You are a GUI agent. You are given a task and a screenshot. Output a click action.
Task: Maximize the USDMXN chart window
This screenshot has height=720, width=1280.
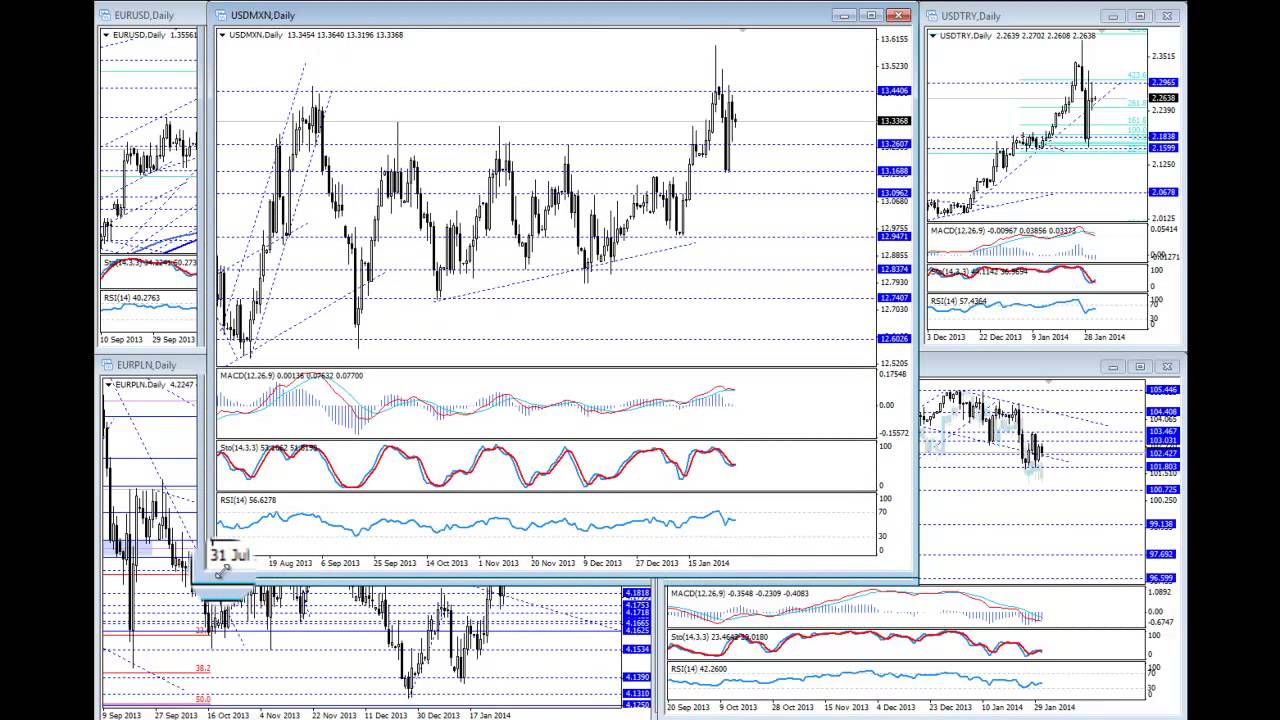872,15
